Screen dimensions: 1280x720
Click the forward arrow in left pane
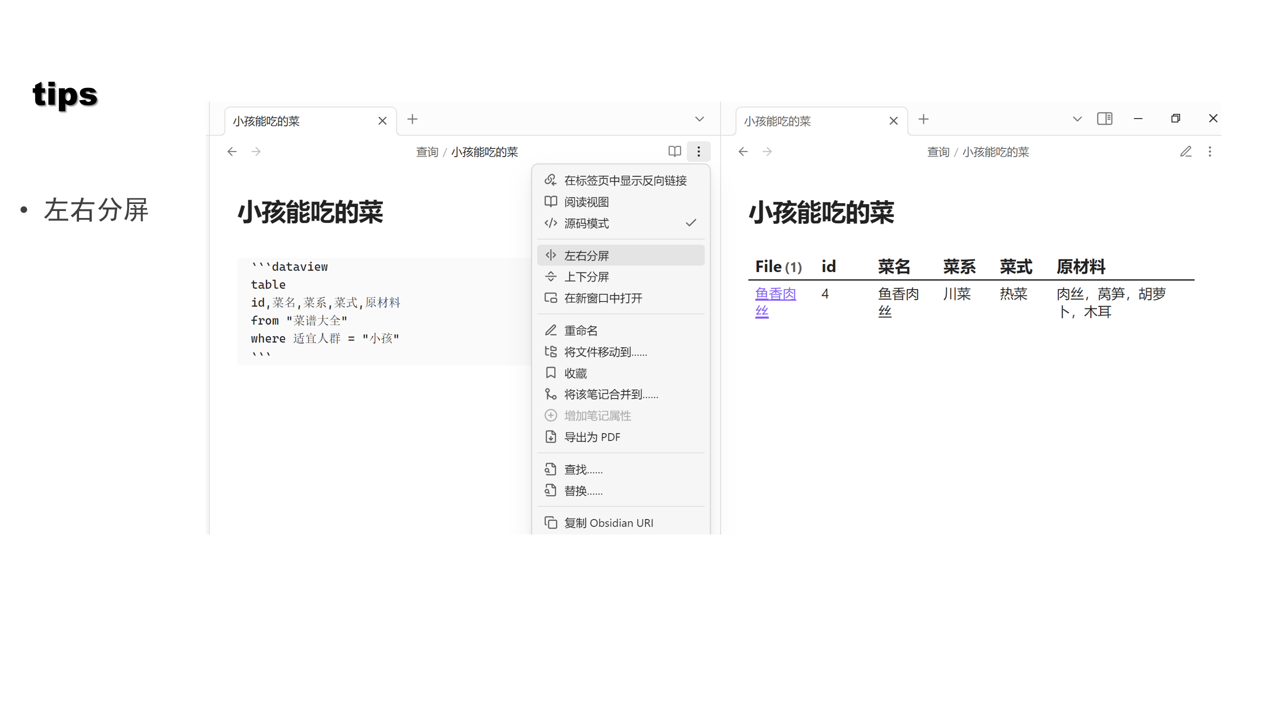[256, 152]
